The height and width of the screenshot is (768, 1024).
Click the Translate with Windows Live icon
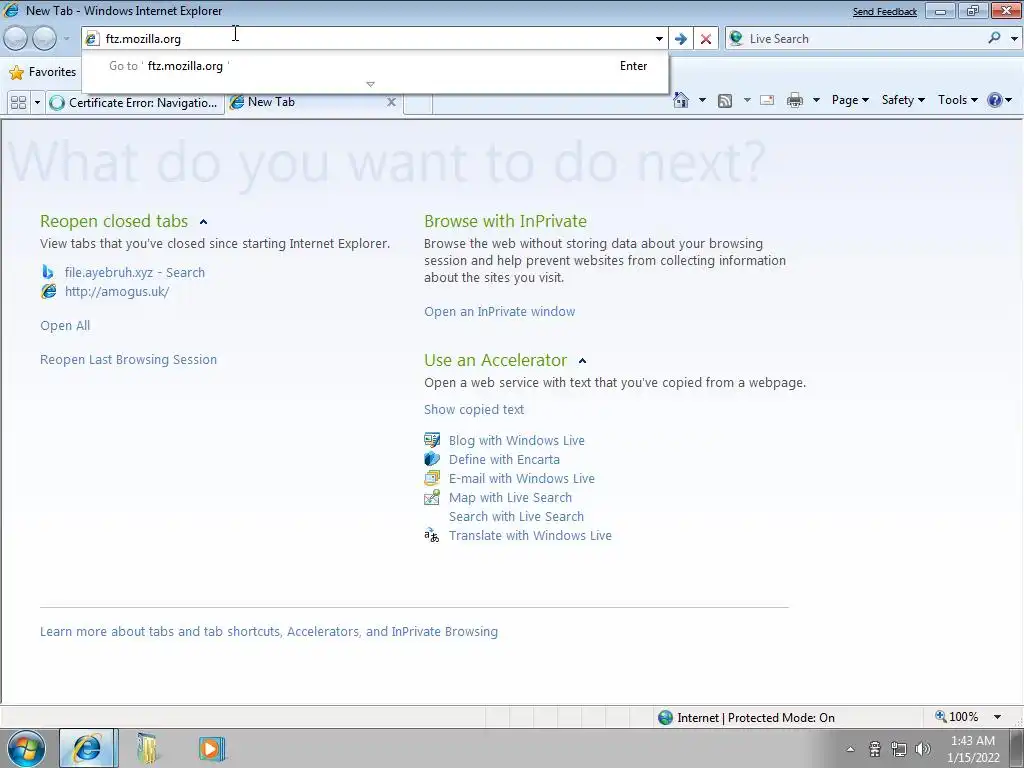tap(432, 536)
